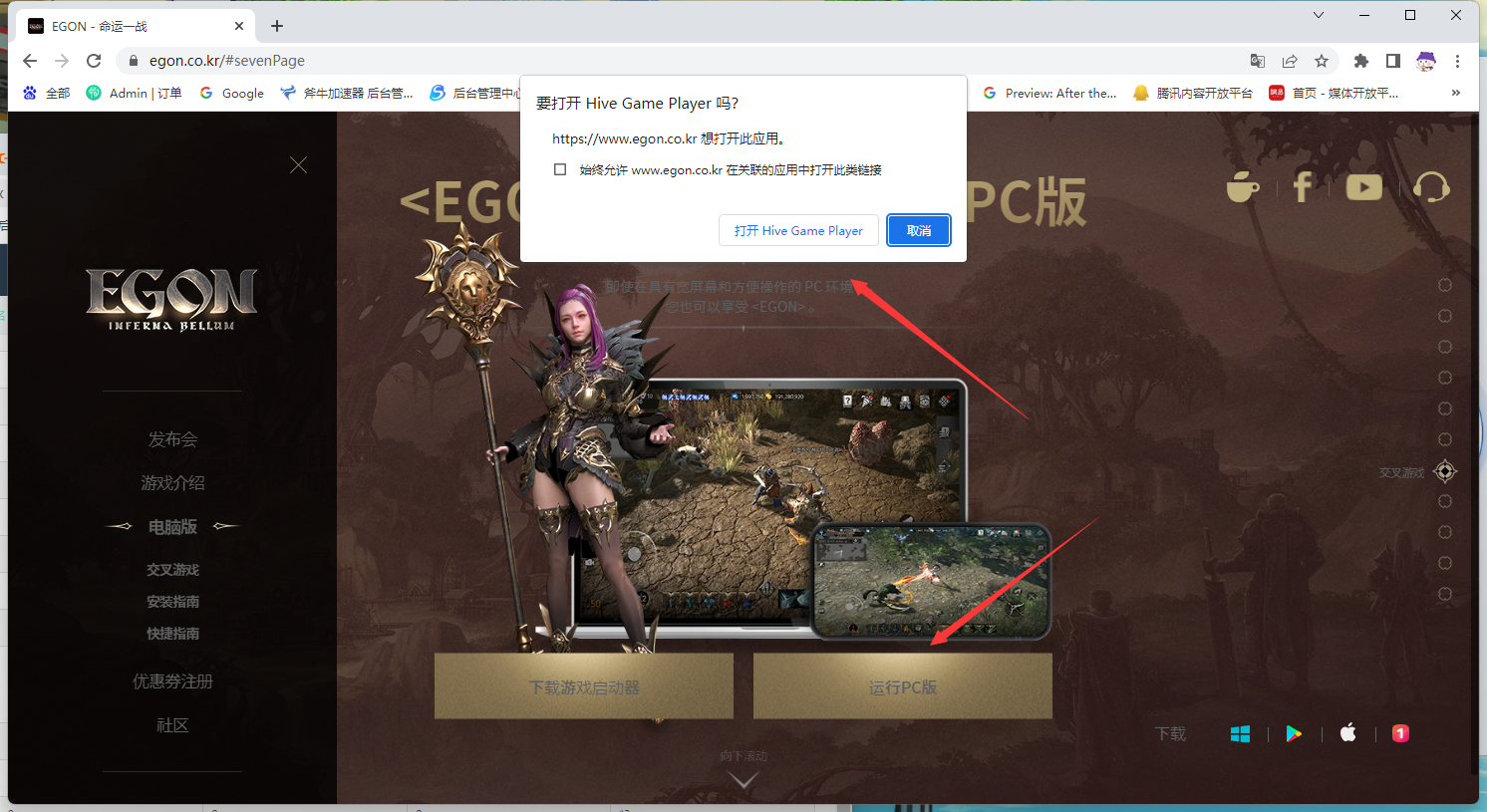Viewport: 1487px width, 812px height.
Task: Click the scroll-down arrow at page bottom
Action: [743, 780]
